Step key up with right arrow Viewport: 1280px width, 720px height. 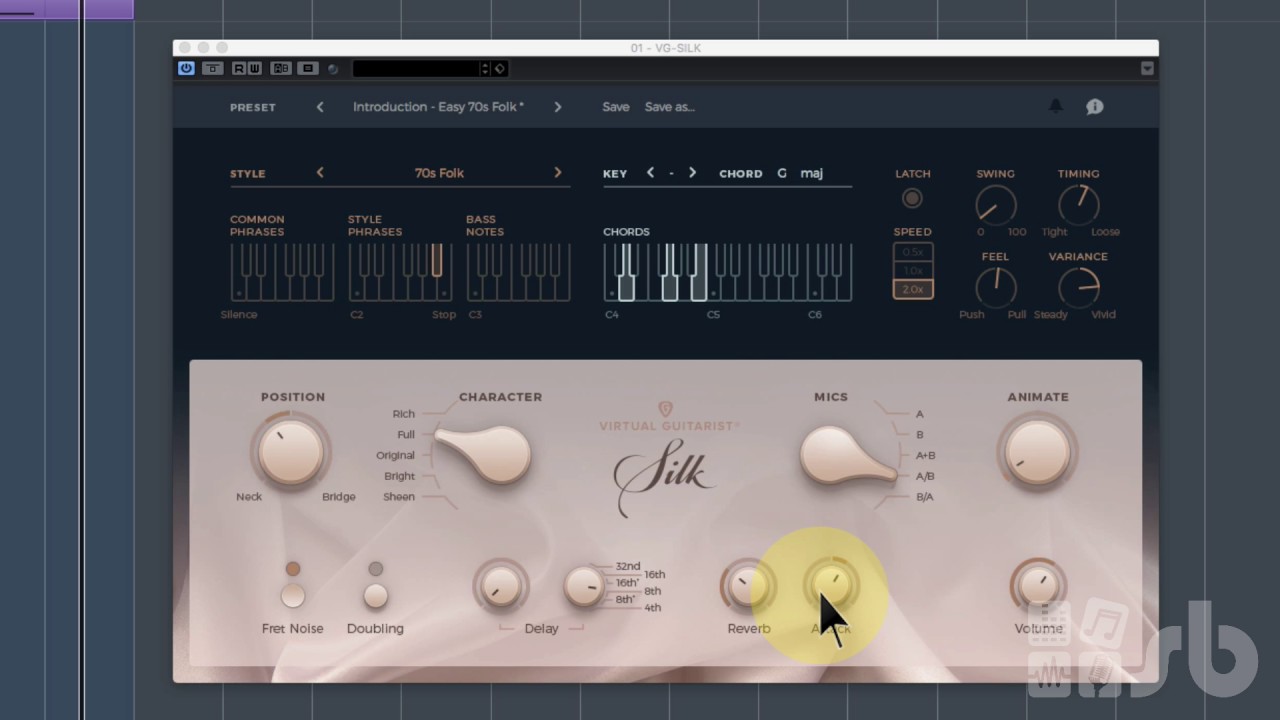point(692,173)
